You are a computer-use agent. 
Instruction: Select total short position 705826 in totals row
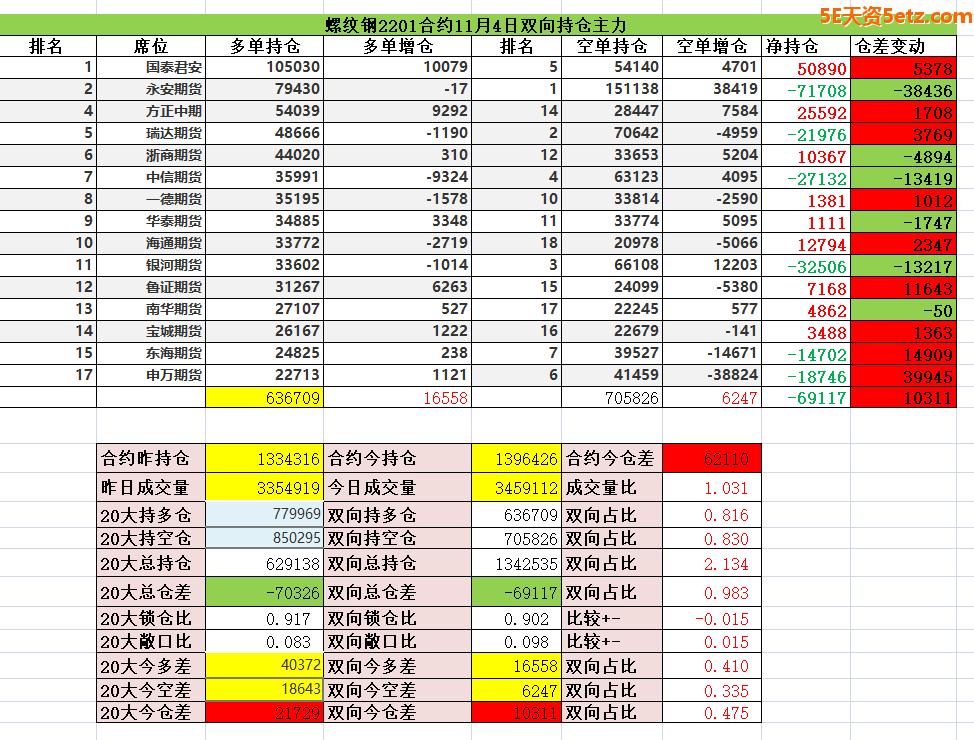[x=611, y=398]
